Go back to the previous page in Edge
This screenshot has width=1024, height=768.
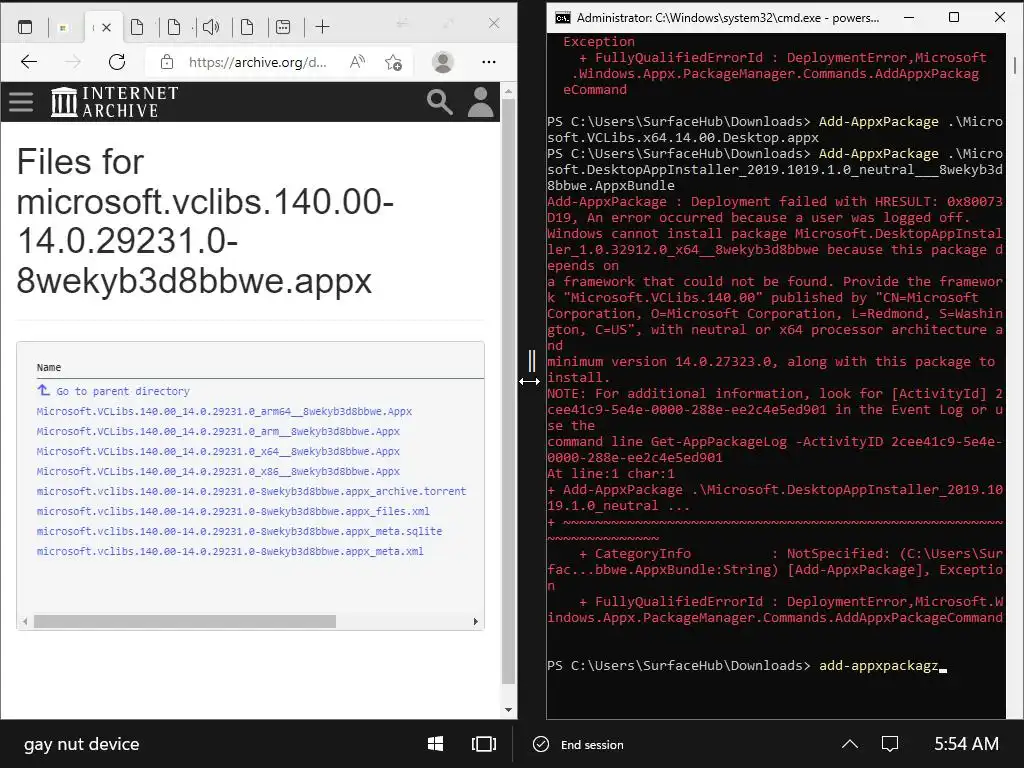point(29,62)
